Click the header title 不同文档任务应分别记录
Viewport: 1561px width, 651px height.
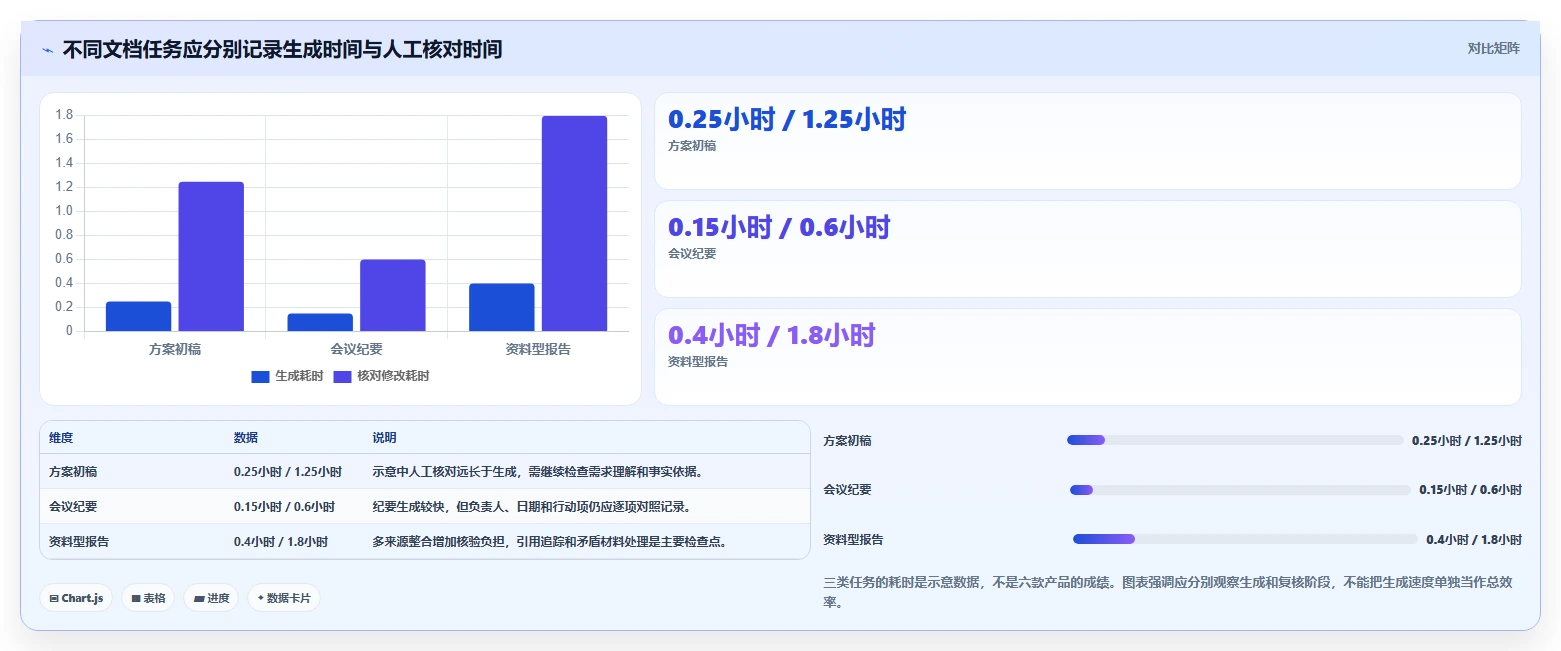click(x=282, y=49)
